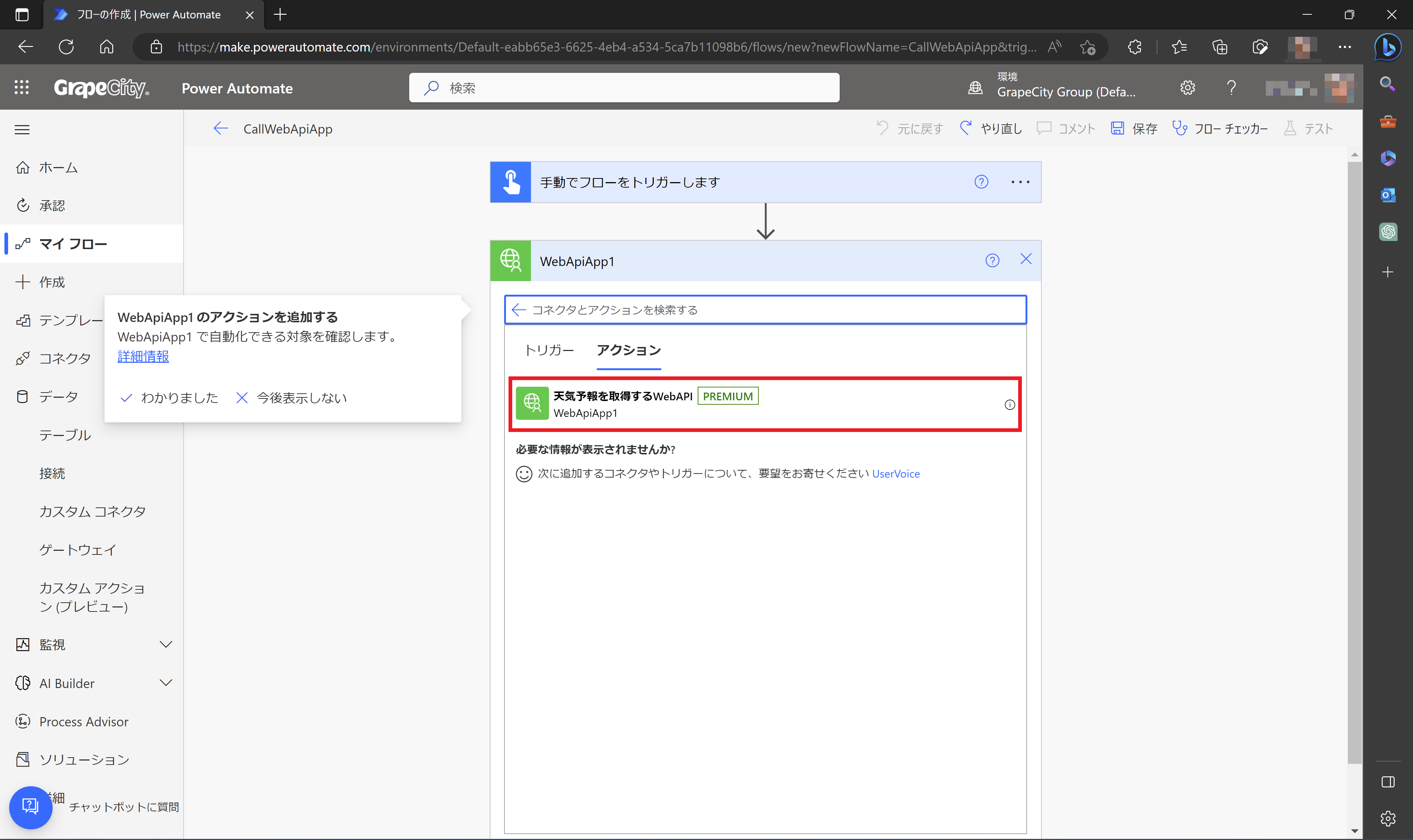This screenshot has width=1413, height=840.
Task: Collapse the left navigation hamburger menu
Action: (x=22, y=130)
